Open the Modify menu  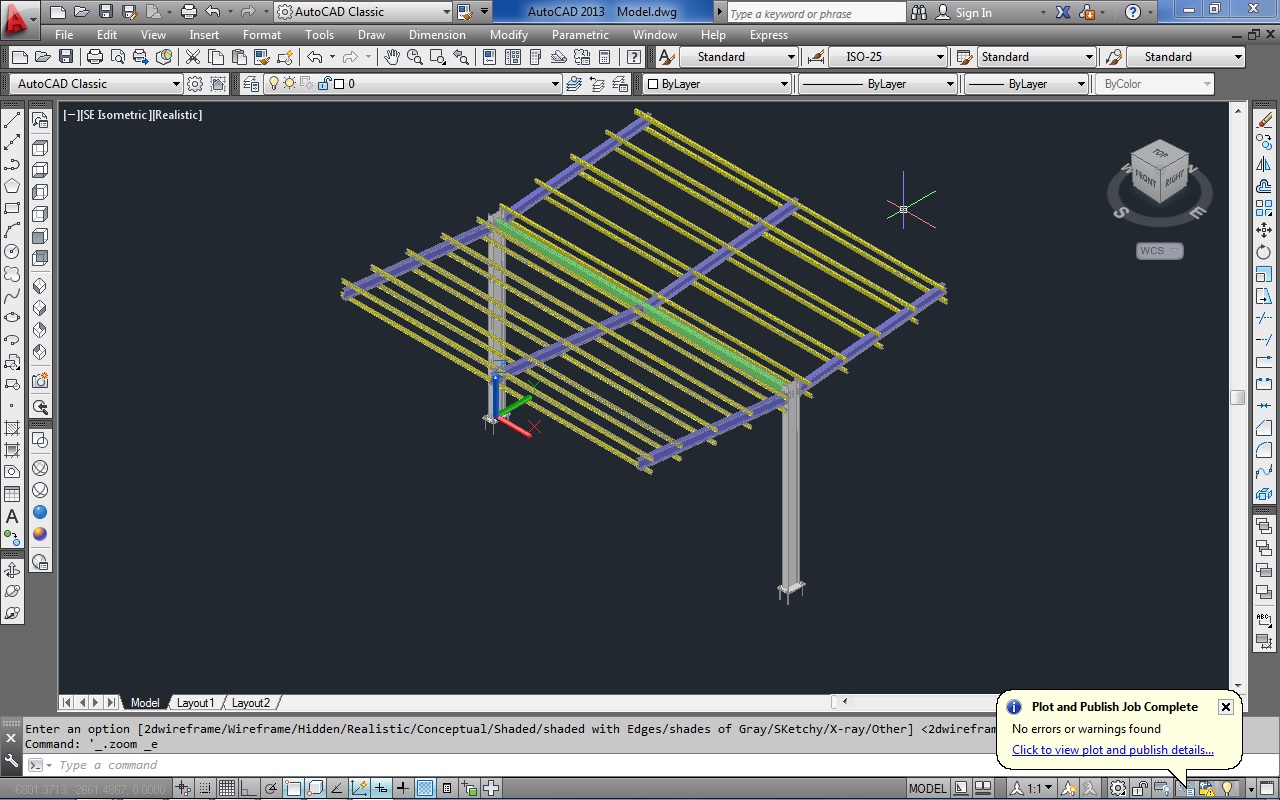[508, 35]
